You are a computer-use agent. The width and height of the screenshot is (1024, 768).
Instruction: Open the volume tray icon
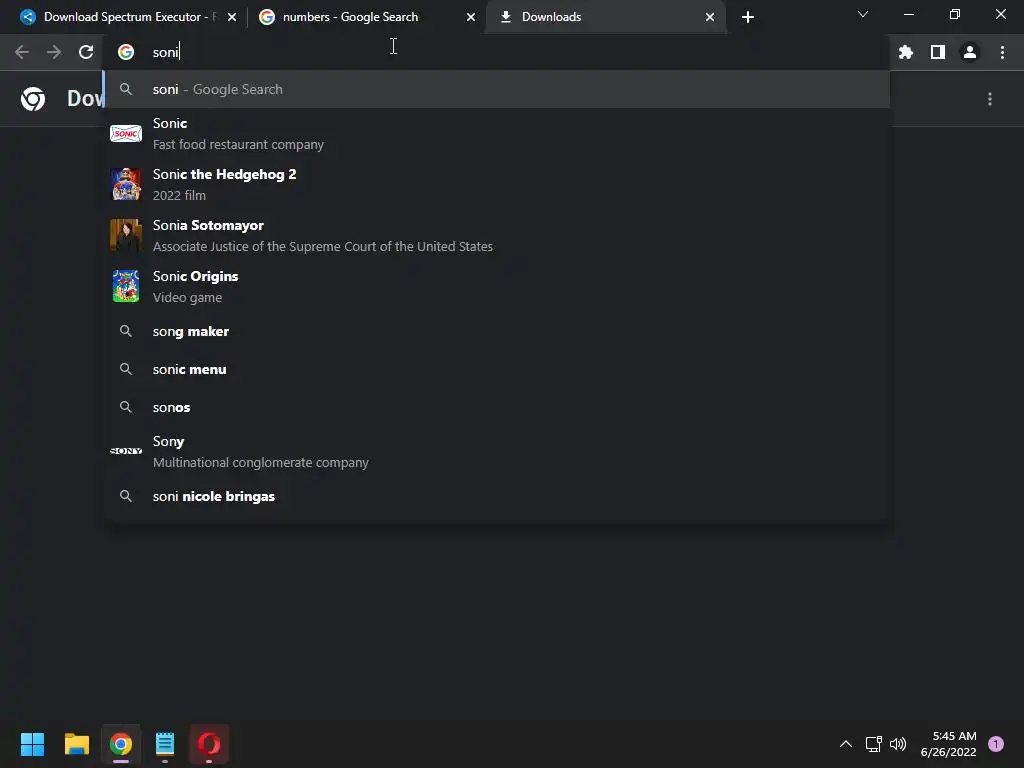point(898,744)
